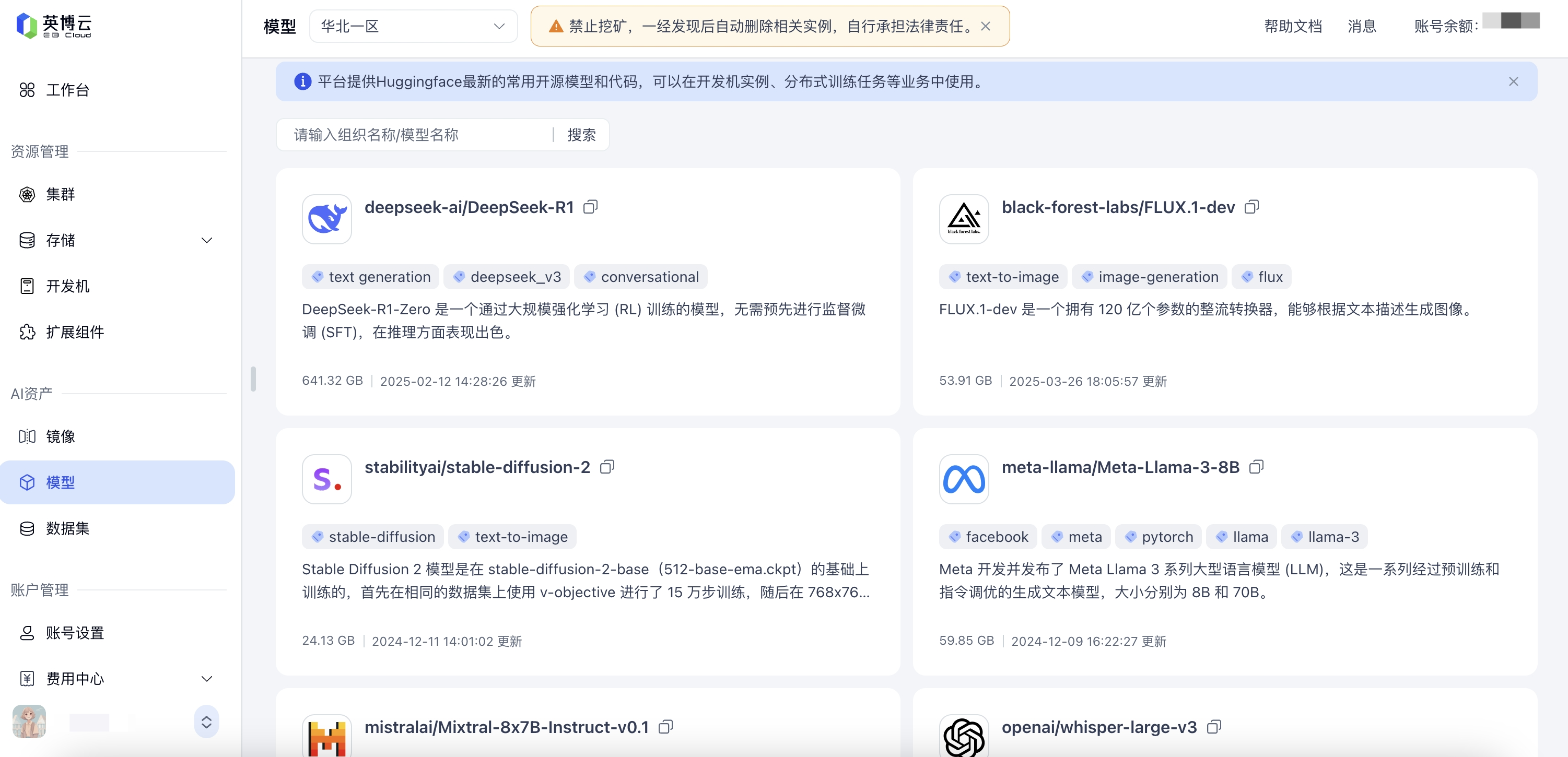Image resolution: width=1568 pixels, height=757 pixels.
Task: Click the 'facebook' tag
Action: click(989, 537)
